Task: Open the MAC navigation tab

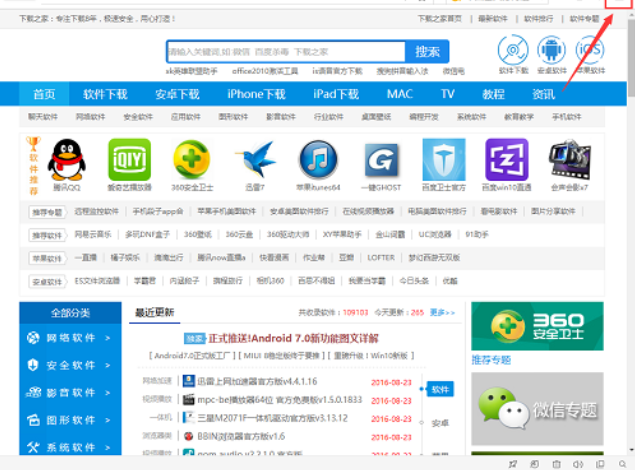Action: 400,94
